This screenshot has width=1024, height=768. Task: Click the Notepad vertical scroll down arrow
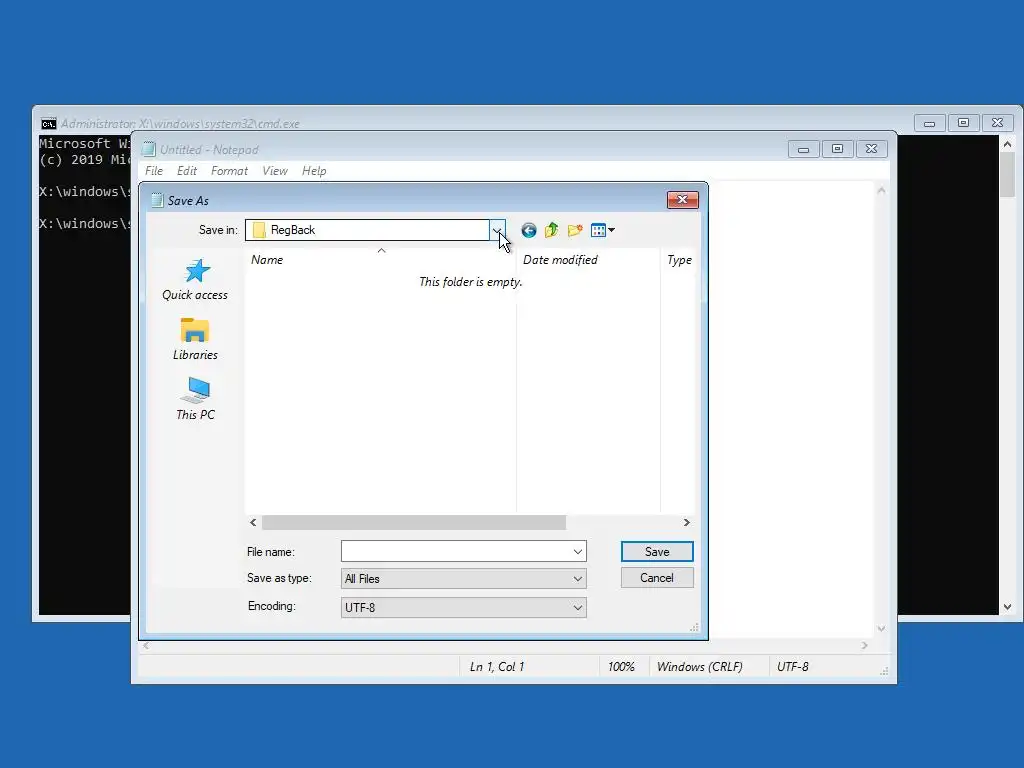pyautogui.click(x=881, y=629)
